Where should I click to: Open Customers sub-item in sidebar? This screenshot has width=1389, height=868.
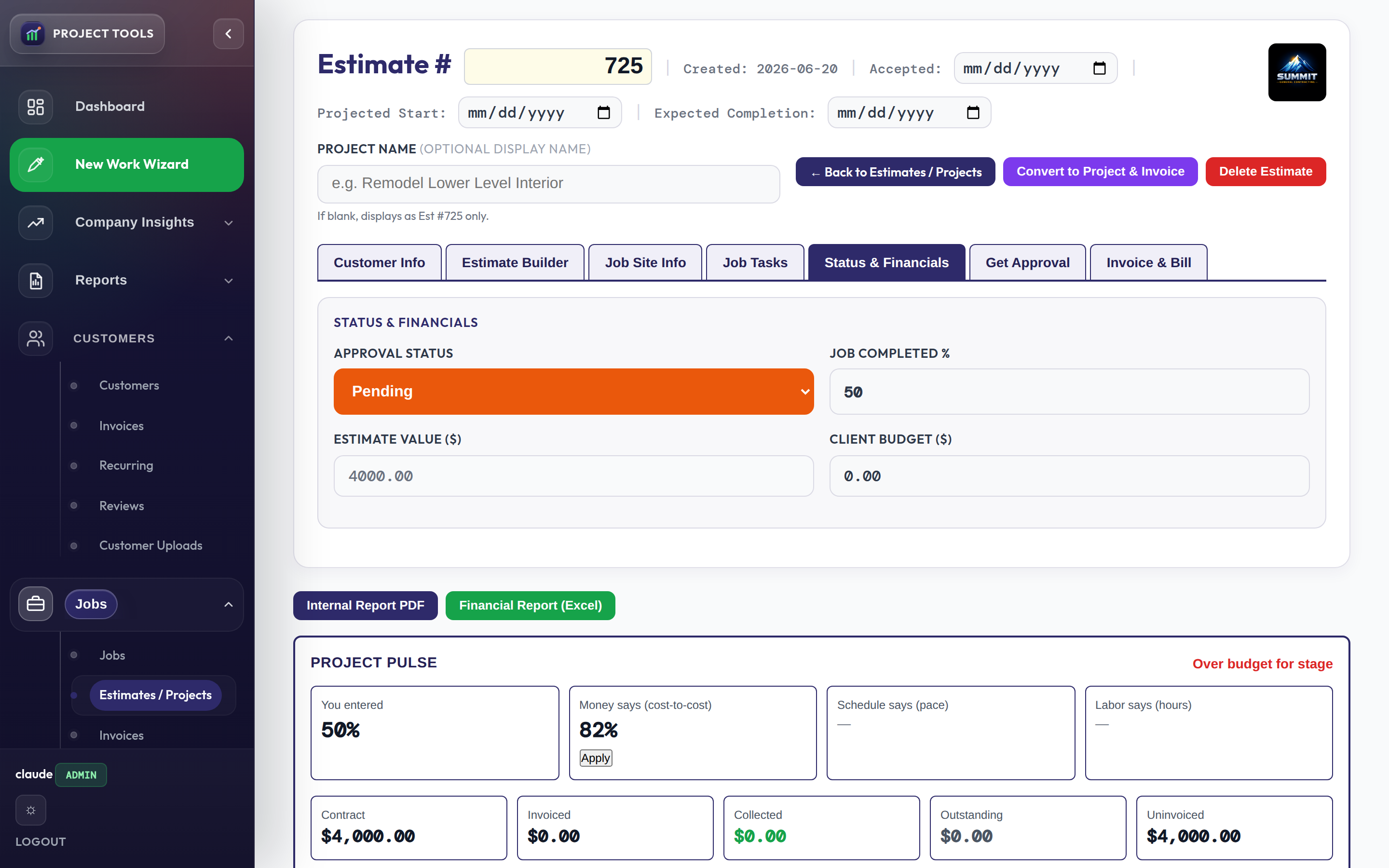click(x=129, y=385)
